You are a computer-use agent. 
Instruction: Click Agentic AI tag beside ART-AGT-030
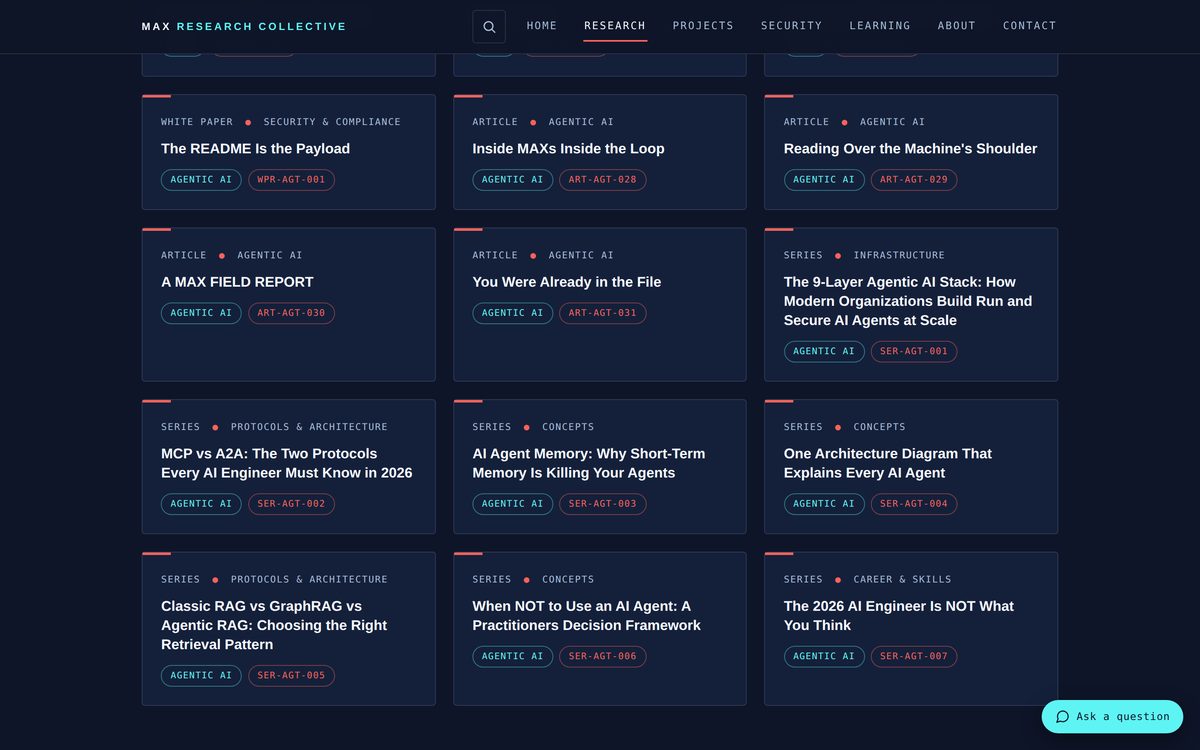[x=201, y=313]
